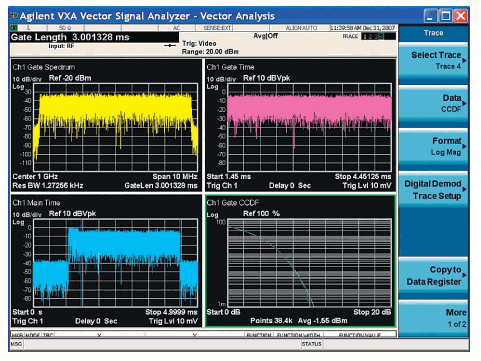This screenshot has width=481, height=361.
Task: Expand the Data CCDF softkey
Action: coord(434,103)
